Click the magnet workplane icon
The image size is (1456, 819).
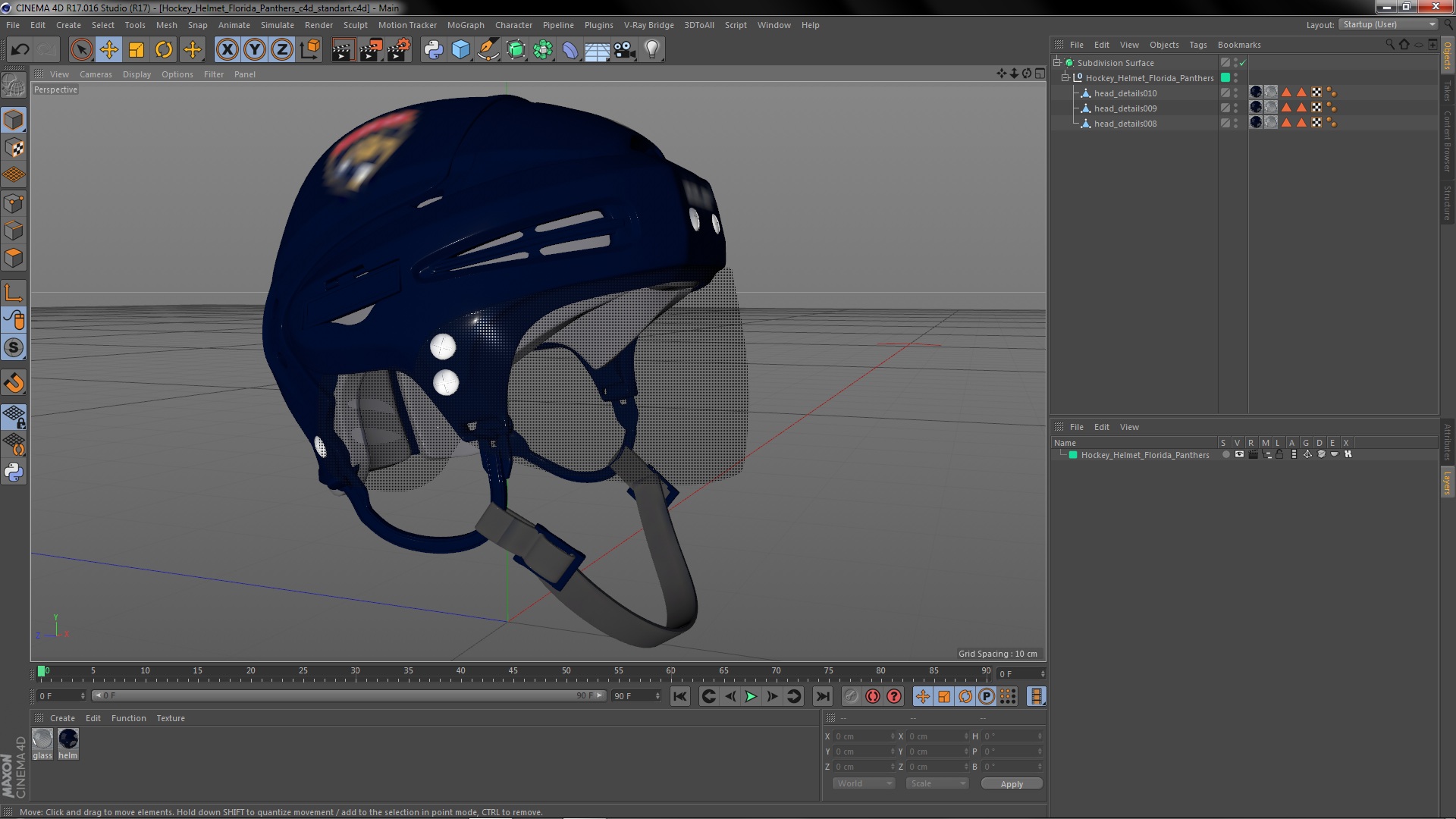pos(14,383)
